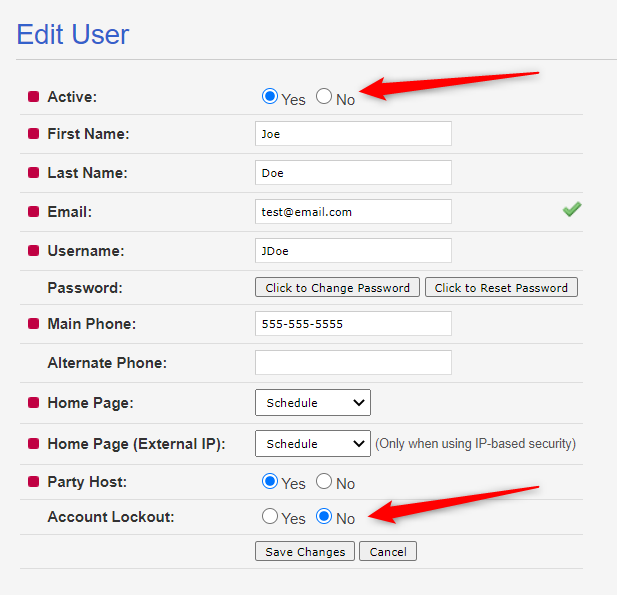The image size is (617, 595).
Task: Click the Click to Change Password button
Action: pos(337,287)
